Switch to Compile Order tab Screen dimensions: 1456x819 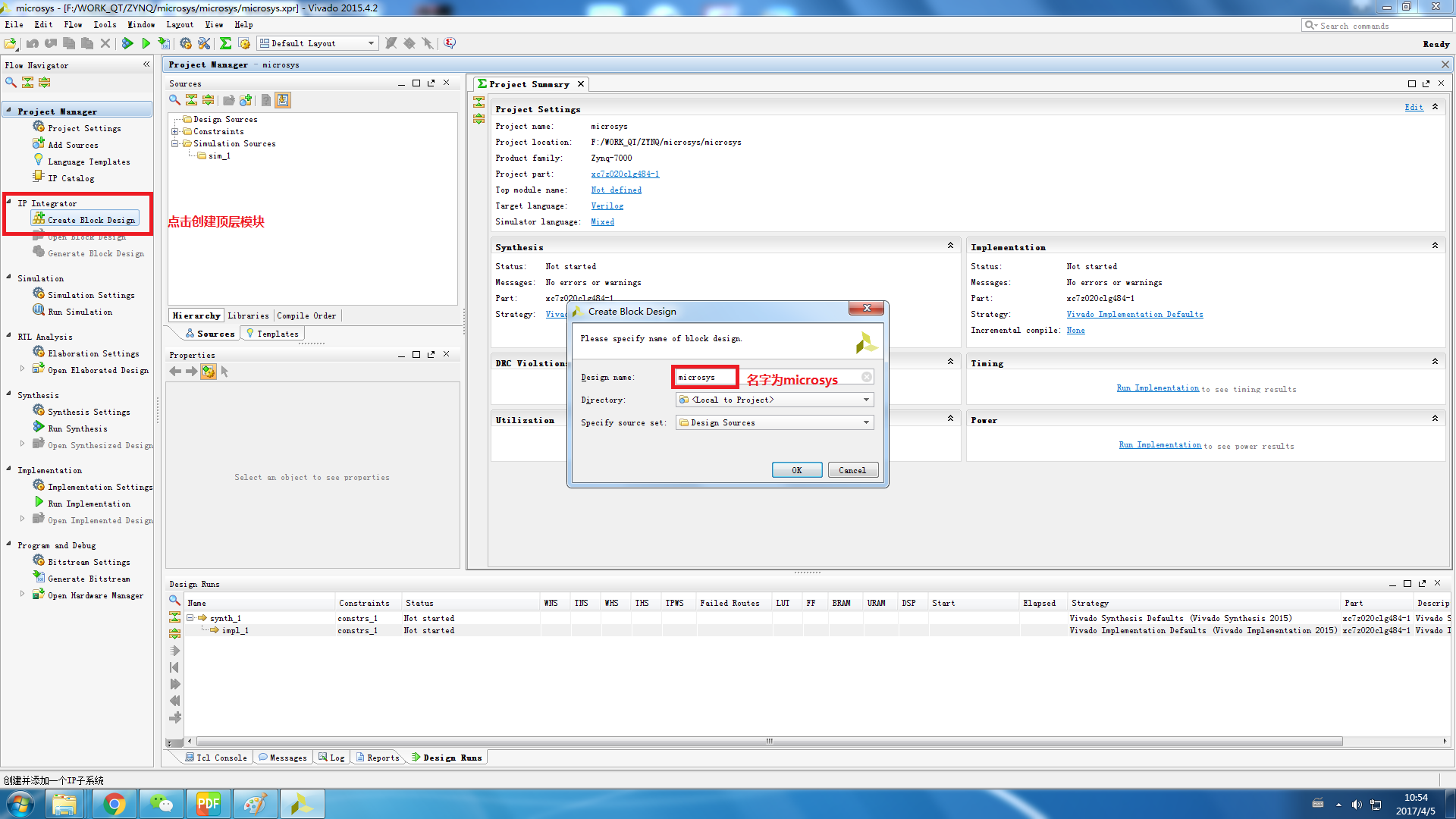pyautogui.click(x=306, y=315)
